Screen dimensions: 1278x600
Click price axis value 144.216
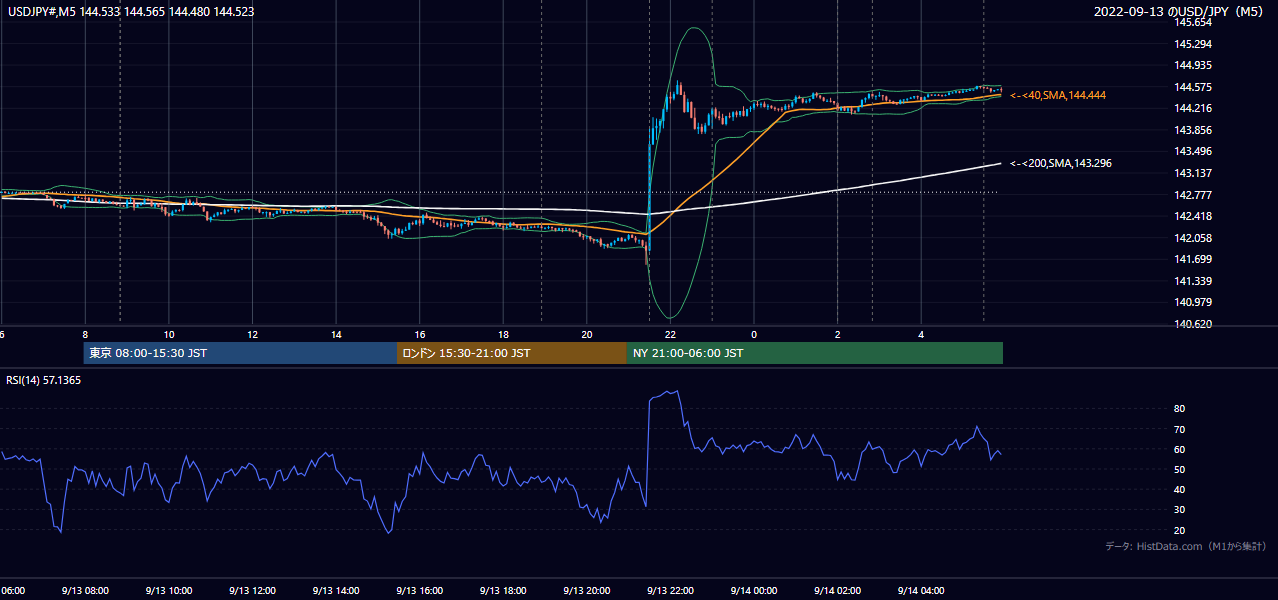[1194, 108]
